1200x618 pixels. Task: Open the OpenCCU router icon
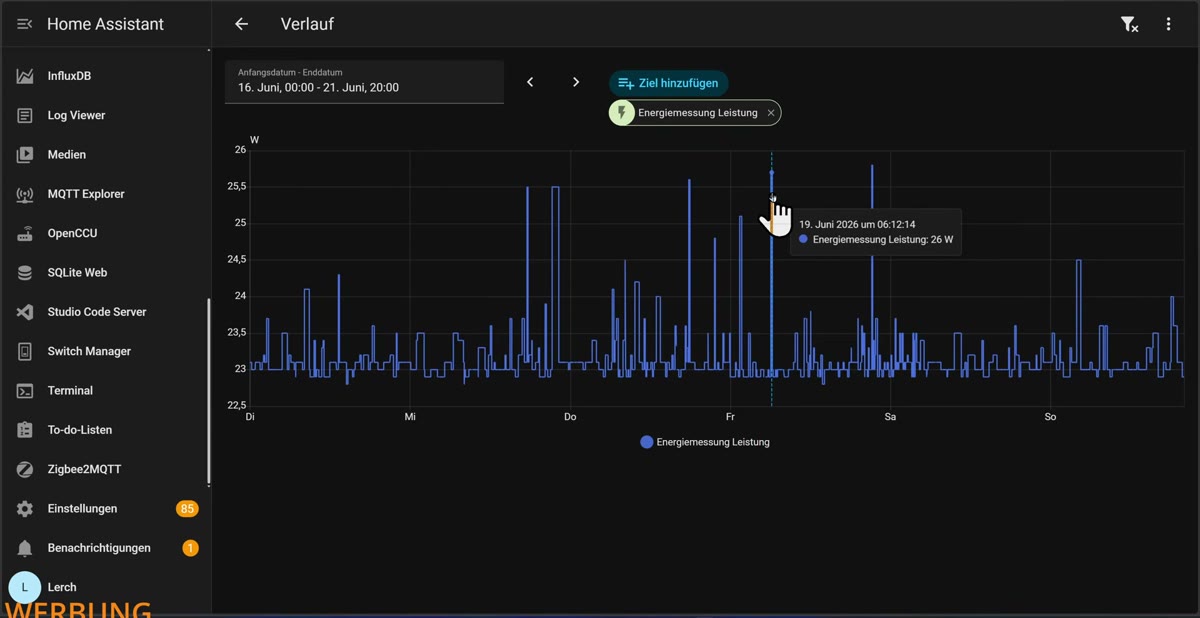[x=25, y=233]
